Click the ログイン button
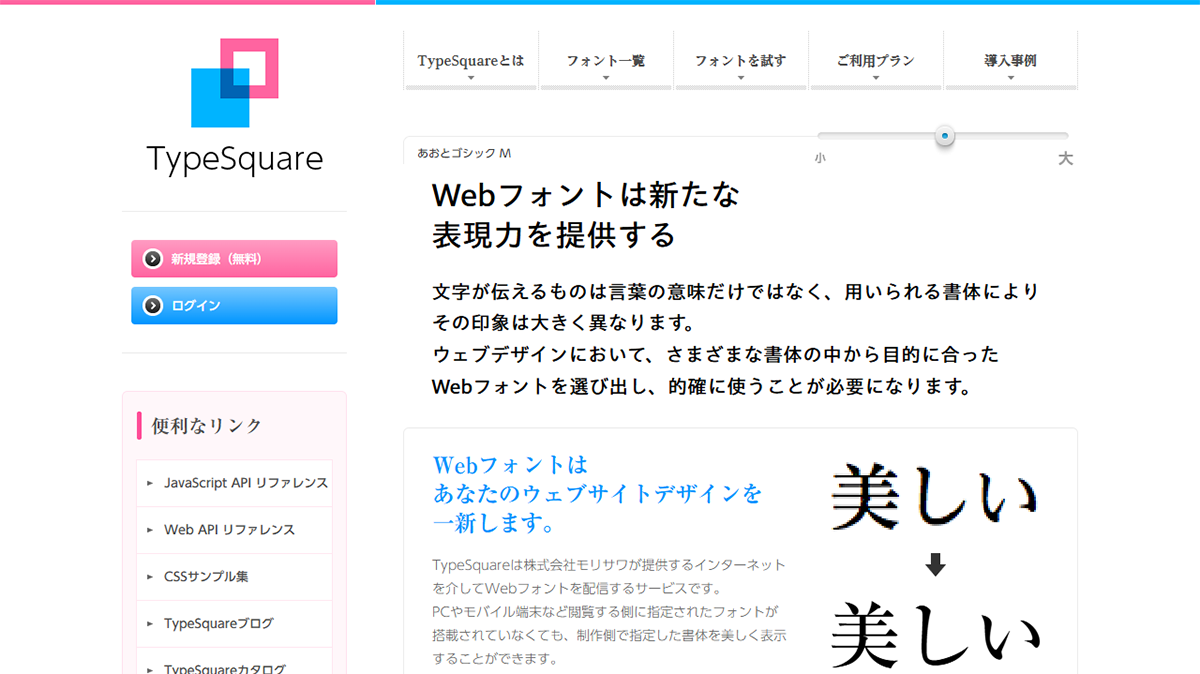 point(234,306)
